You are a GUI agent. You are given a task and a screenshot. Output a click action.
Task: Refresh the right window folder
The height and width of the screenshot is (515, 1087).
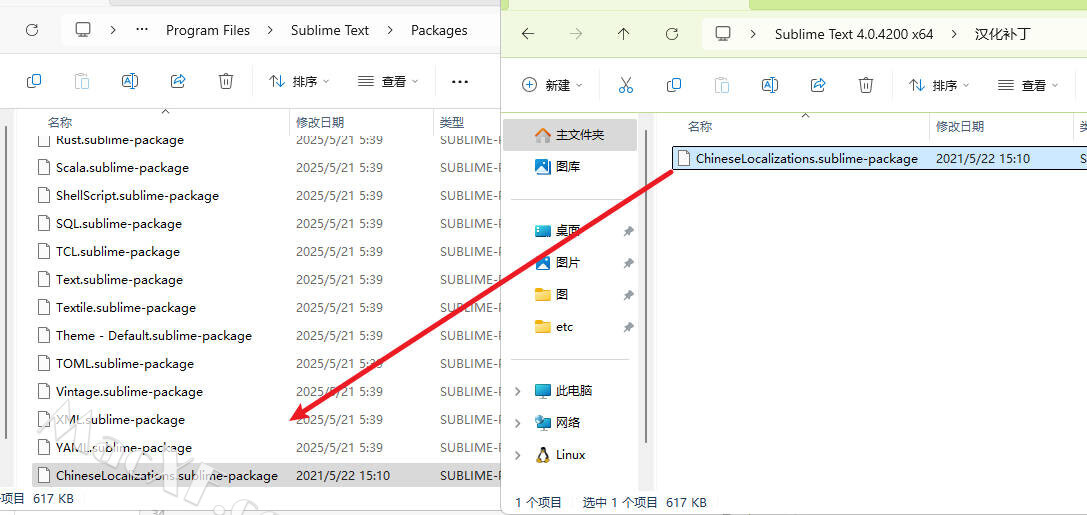point(671,33)
